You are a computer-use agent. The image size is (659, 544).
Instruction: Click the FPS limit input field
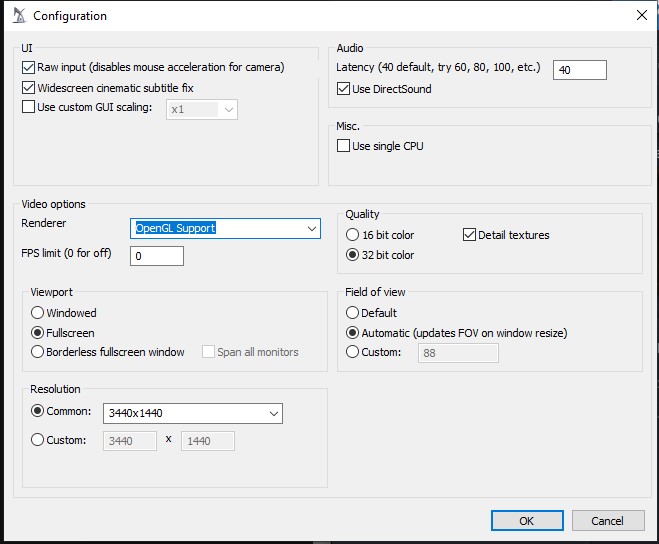tap(157, 256)
